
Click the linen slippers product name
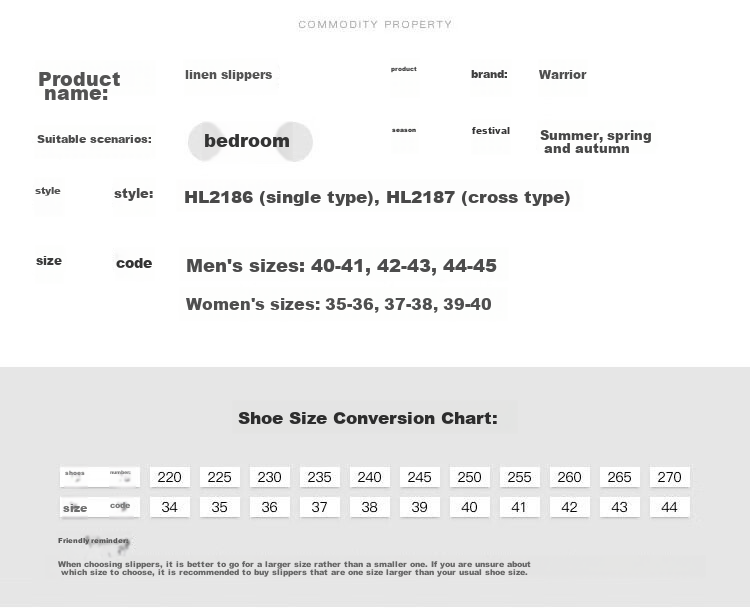tap(229, 75)
